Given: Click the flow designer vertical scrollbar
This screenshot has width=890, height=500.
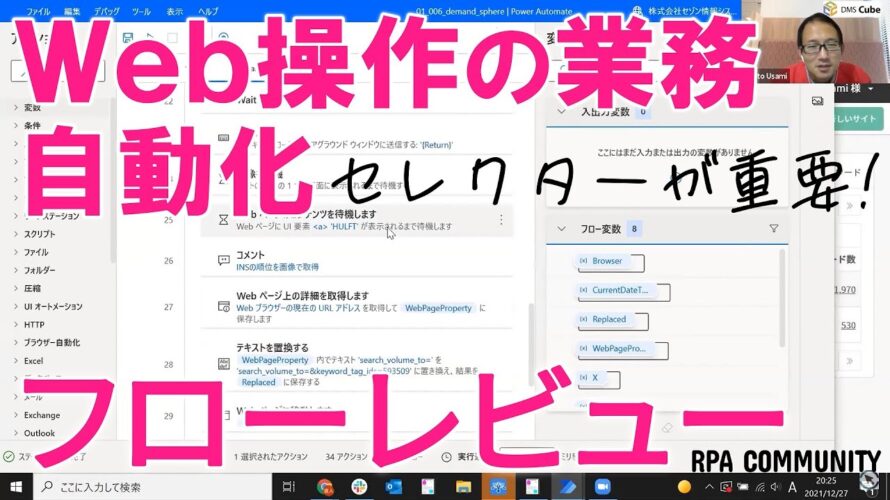Looking at the screenshot, I should point(531,345).
